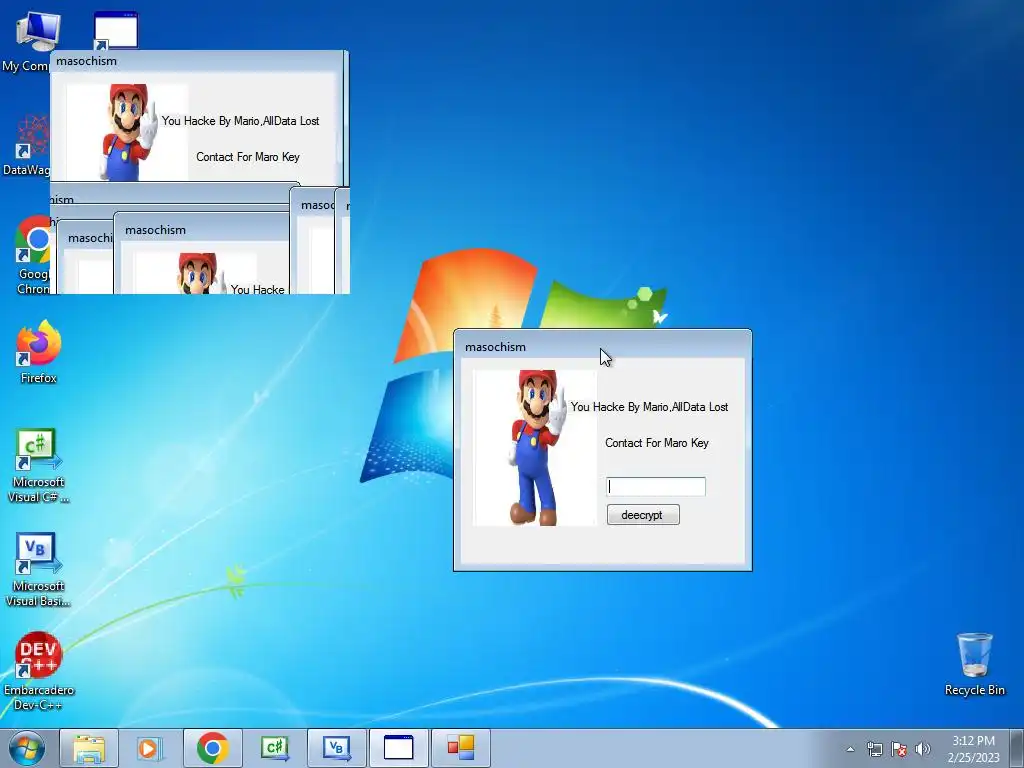Click the Show desktop strip after the clock

(x=1017, y=749)
